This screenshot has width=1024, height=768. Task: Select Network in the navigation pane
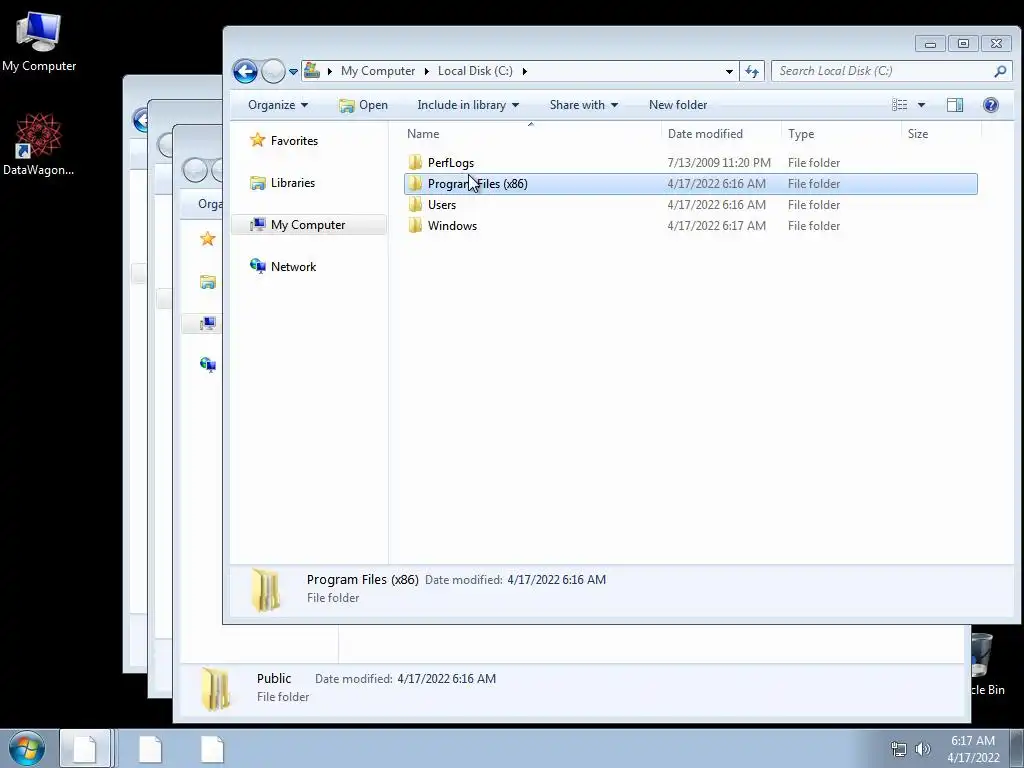point(293,266)
